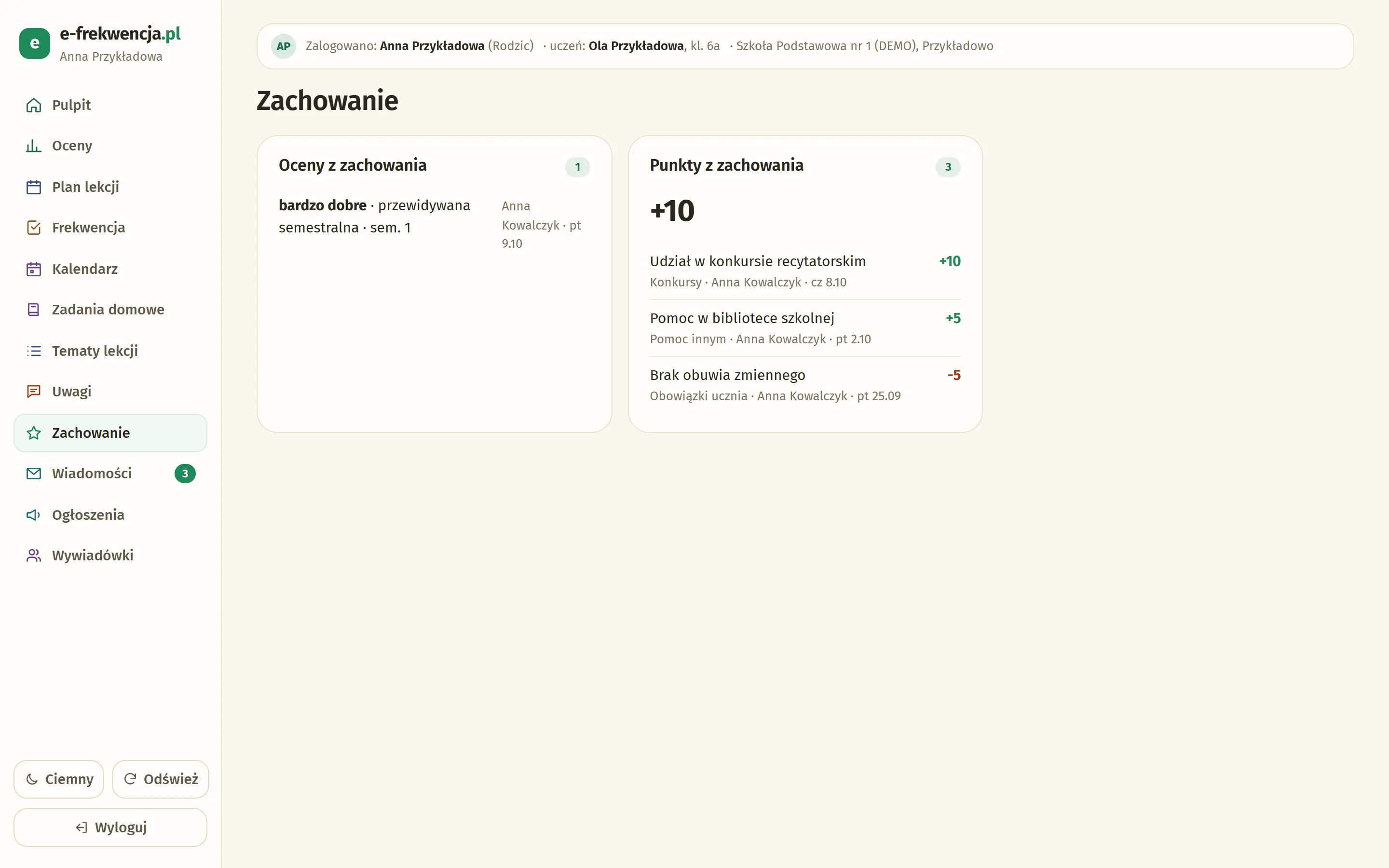Navigate to Zadania domowe
The height and width of the screenshot is (868, 1389).
[110, 310]
